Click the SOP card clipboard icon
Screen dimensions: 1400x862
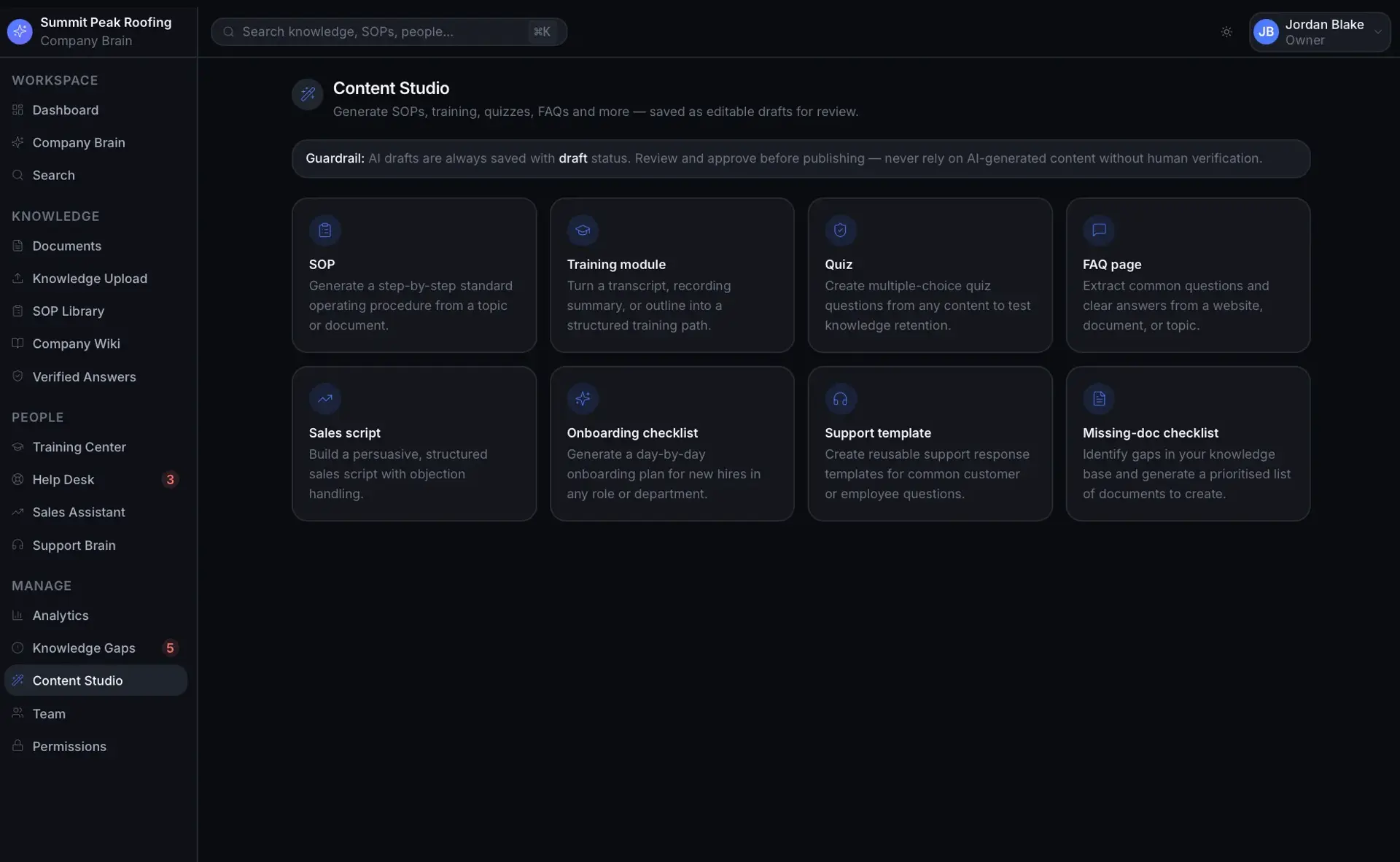tap(324, 230)
